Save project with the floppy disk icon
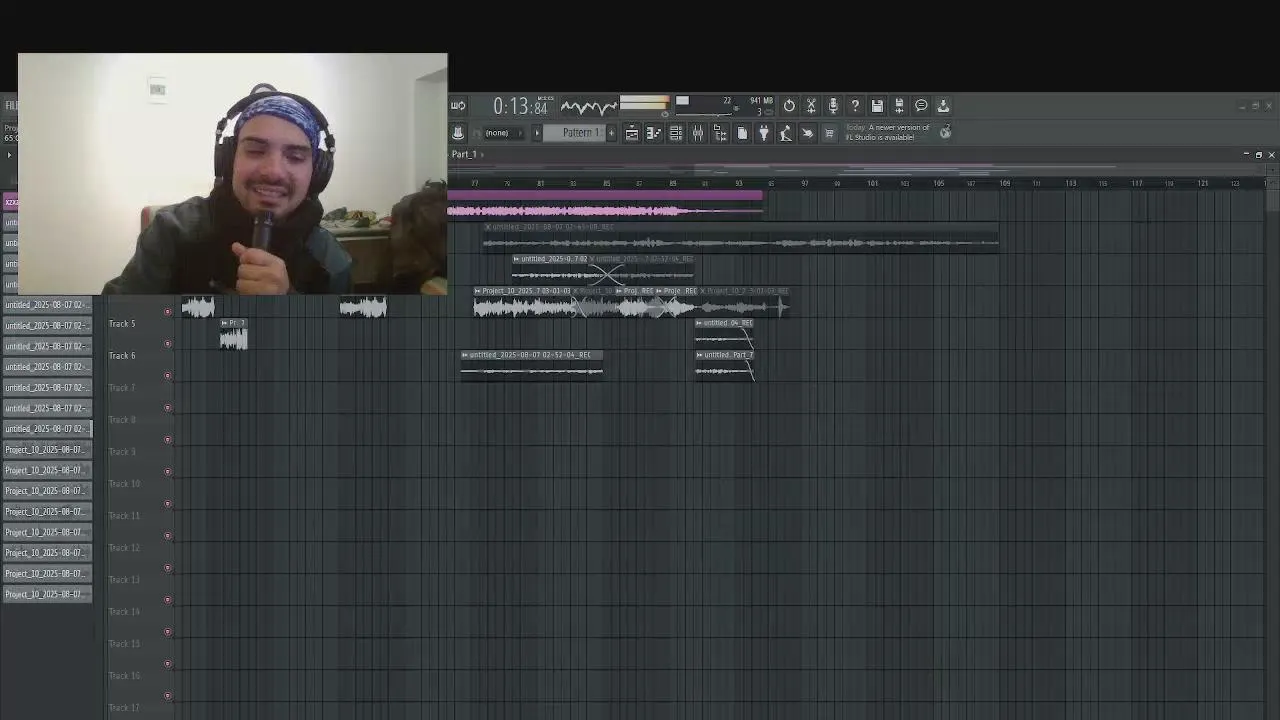Screen dimensions: 1280x720 click(x=877, y=106)
